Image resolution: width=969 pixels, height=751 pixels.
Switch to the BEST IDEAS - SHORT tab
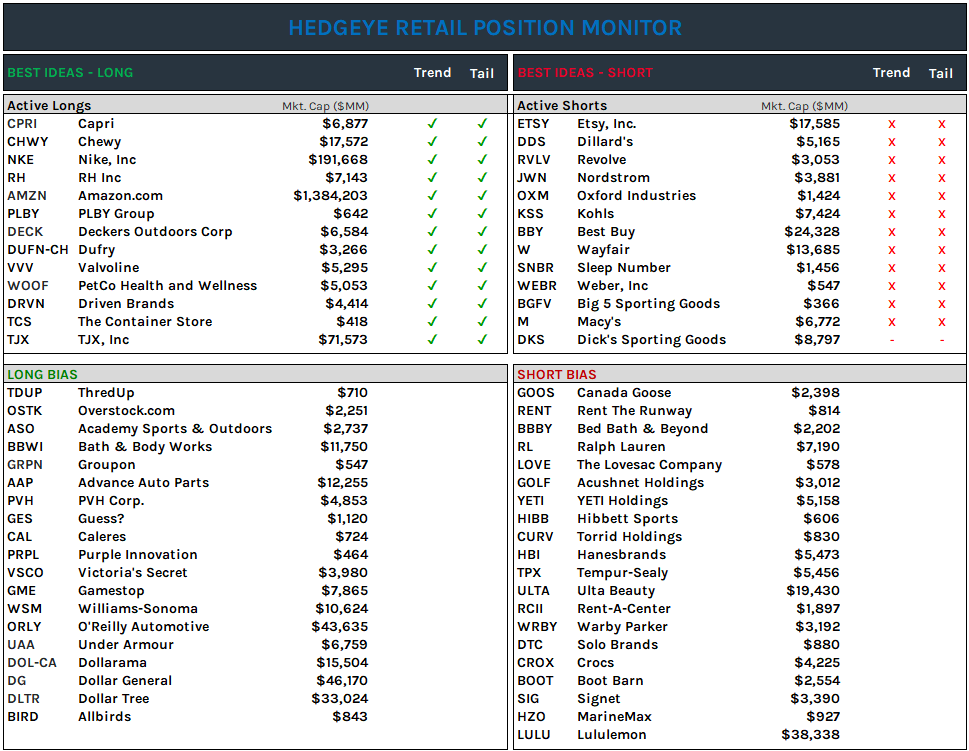(x=585, y=72)
